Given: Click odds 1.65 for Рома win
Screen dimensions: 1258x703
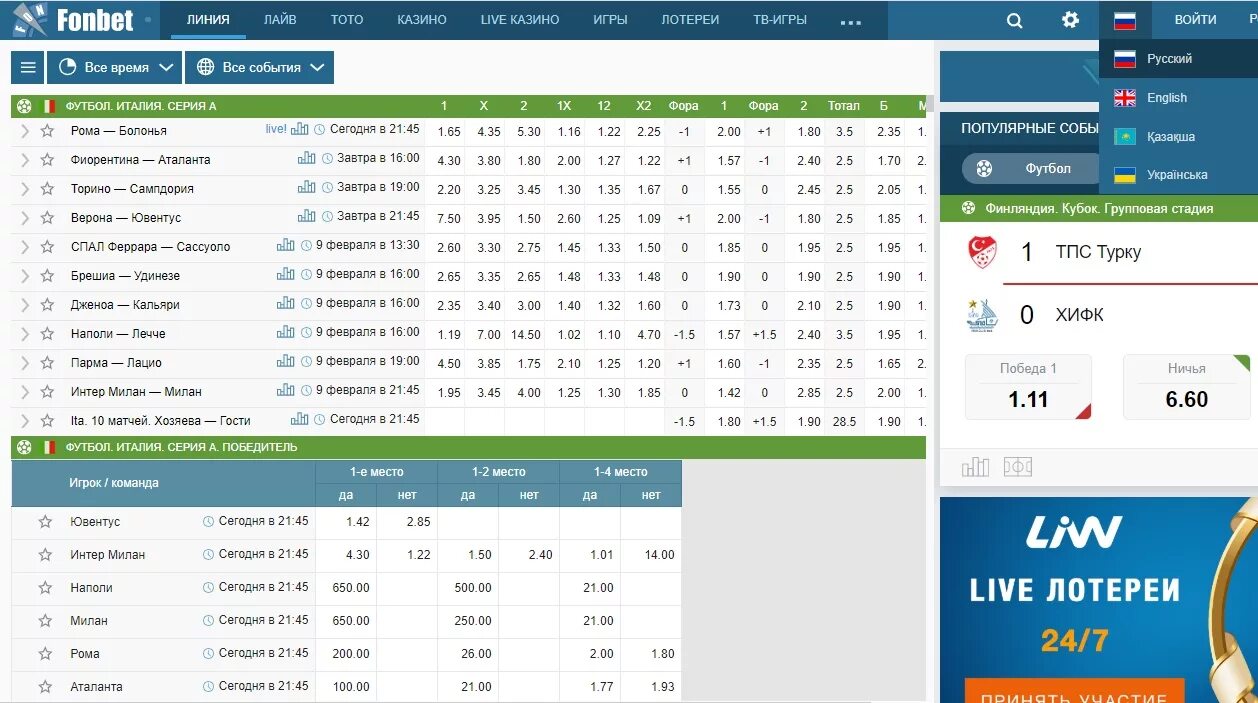Looking at the screenshot, I should (x=450, y=131).
